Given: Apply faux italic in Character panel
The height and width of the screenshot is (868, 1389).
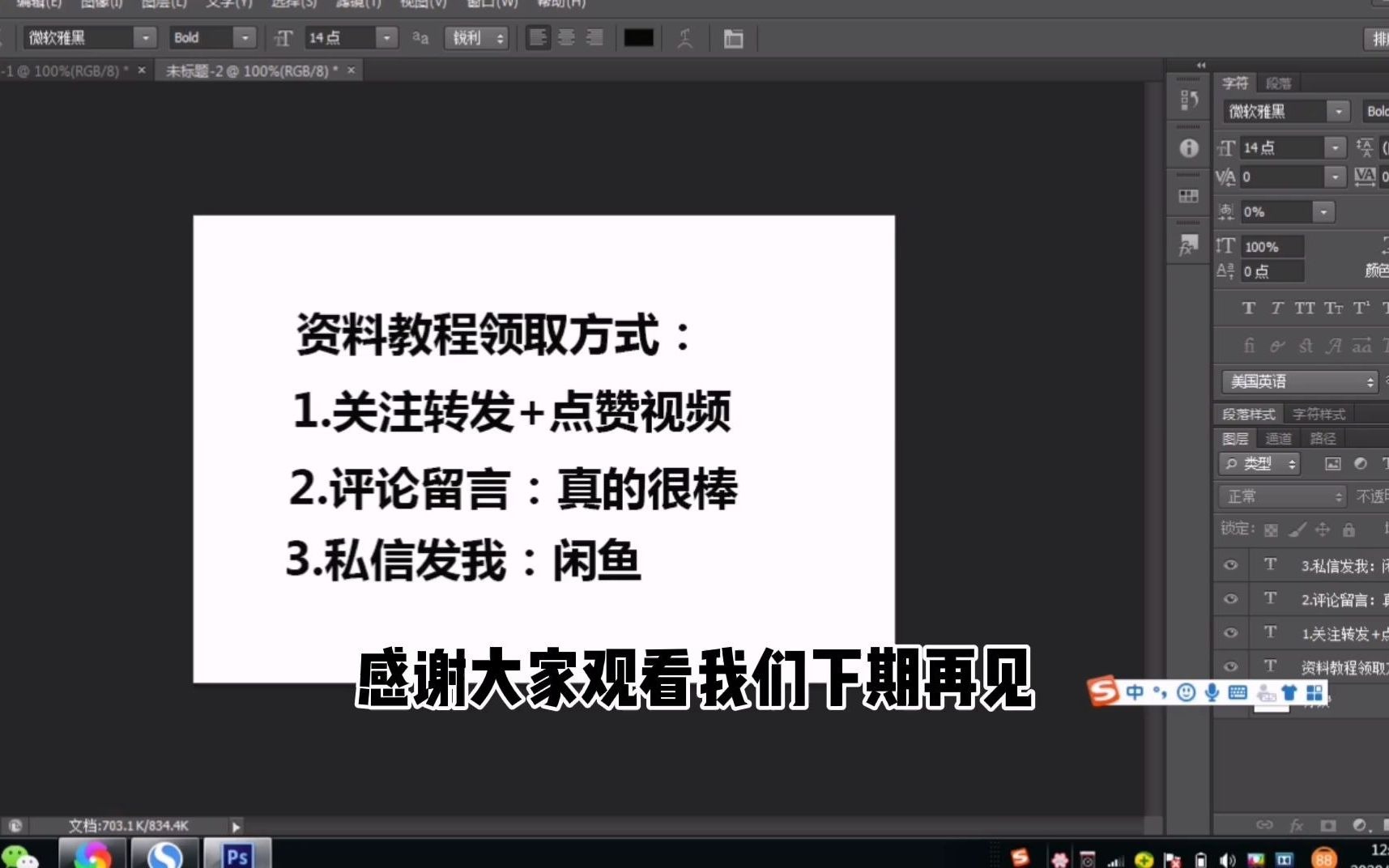Looking at the screenshot, I should click(x=1276, y=308).
